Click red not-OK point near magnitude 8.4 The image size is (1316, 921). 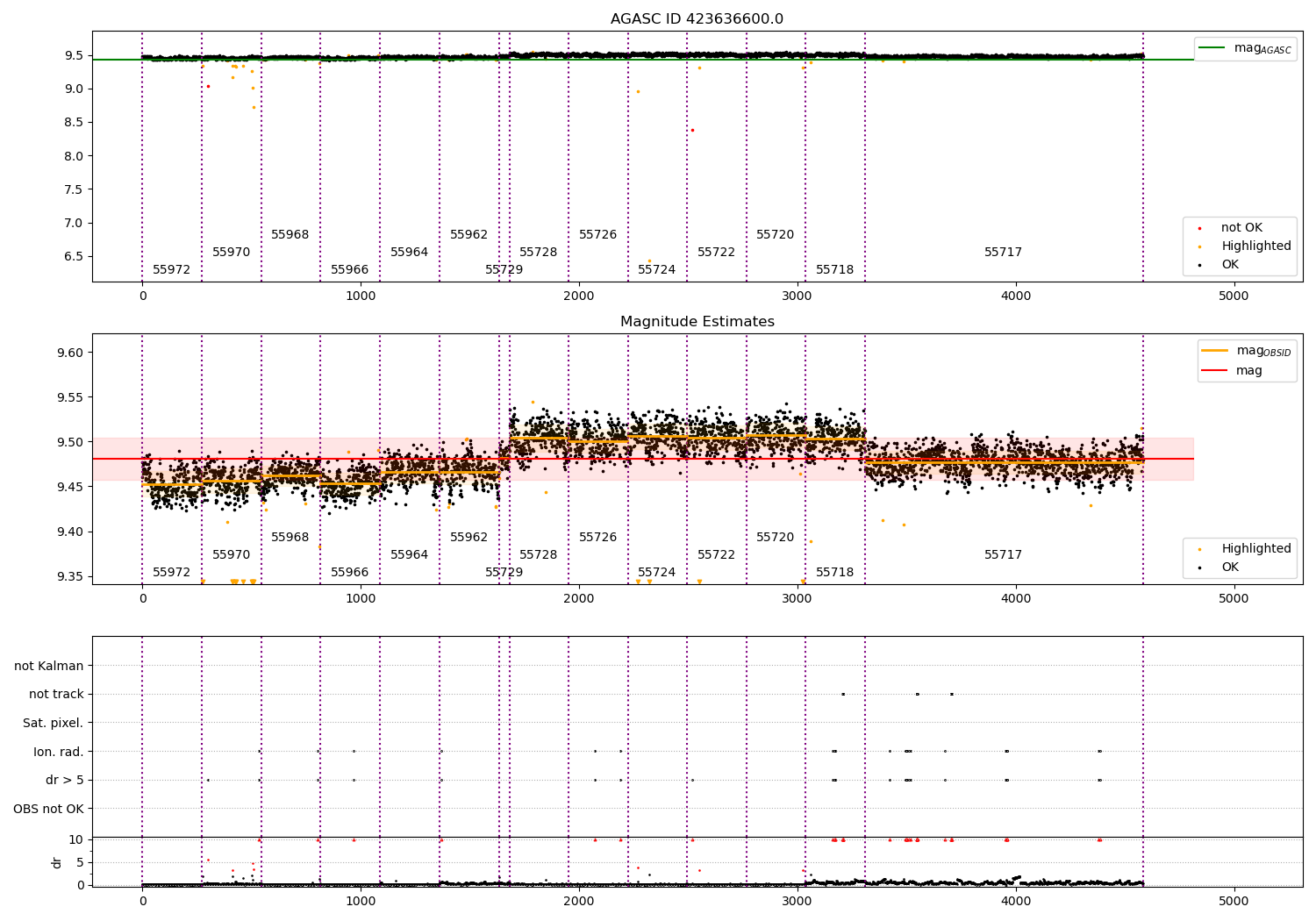[692, 130]
